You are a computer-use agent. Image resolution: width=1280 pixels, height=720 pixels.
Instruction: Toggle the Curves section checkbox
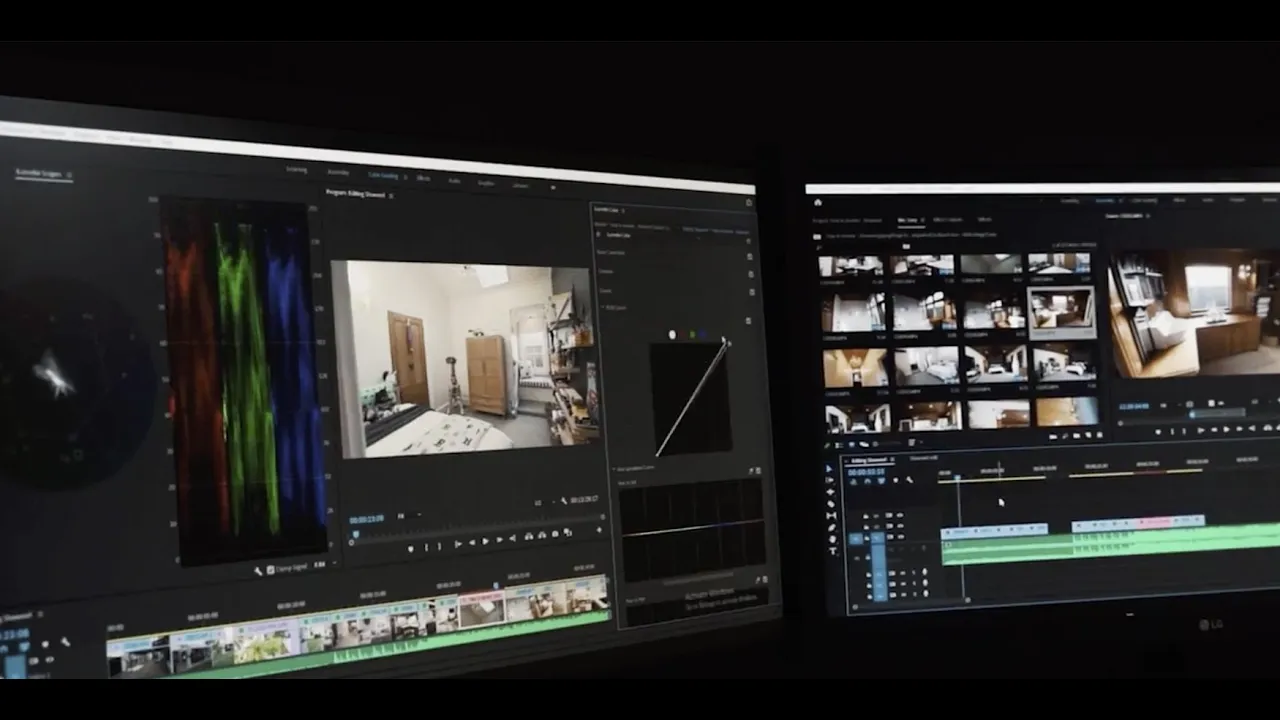click(752, 292)
